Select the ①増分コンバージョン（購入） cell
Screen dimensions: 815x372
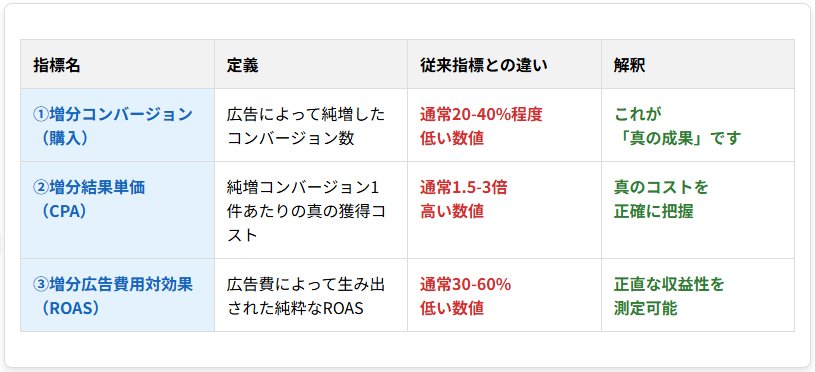click(117, 125)
